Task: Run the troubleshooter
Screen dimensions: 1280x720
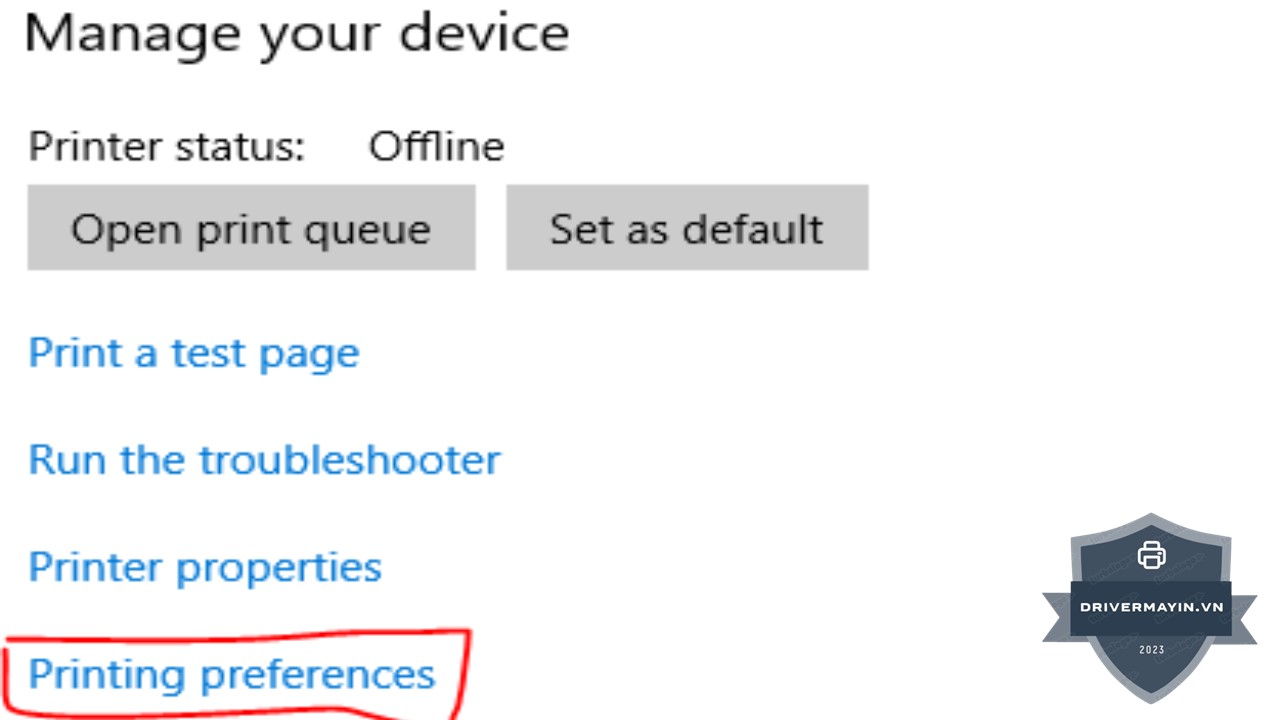Action: point(264,460)
